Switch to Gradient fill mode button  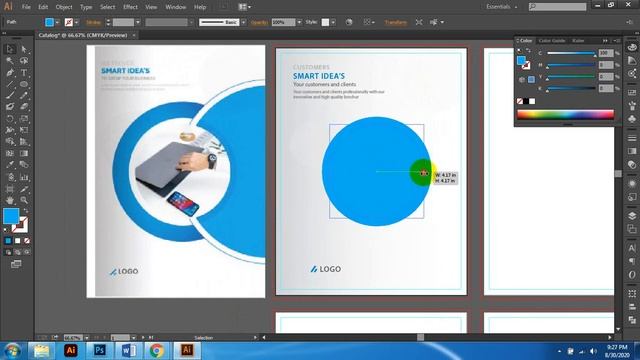tap(18, 241)
